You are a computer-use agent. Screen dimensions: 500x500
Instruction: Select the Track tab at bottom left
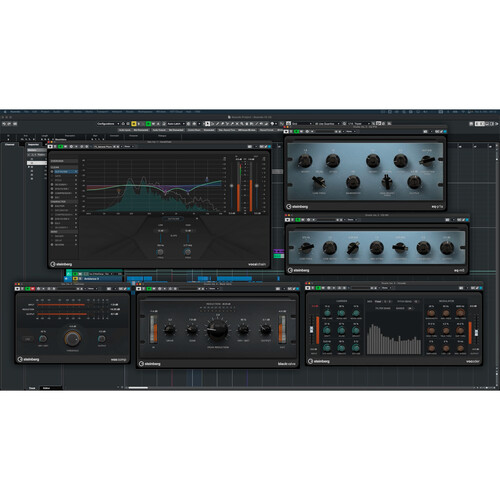pyautogui.click(x=32, y=388)
